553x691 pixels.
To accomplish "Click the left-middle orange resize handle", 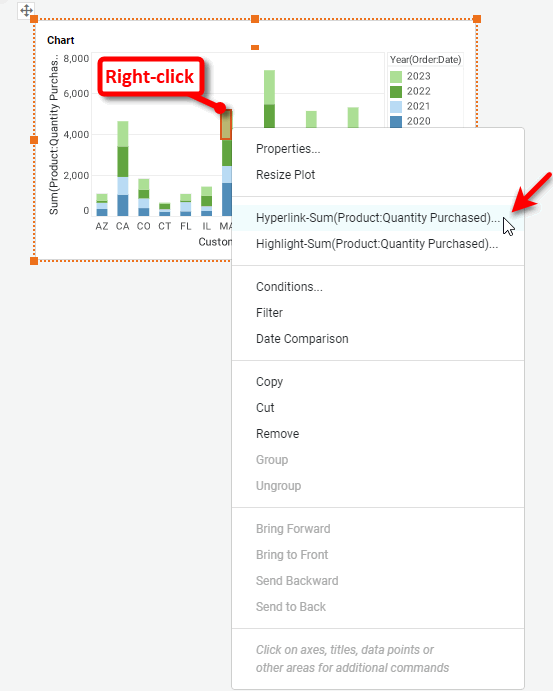I will pyautogui.click(x=34, y=140).
